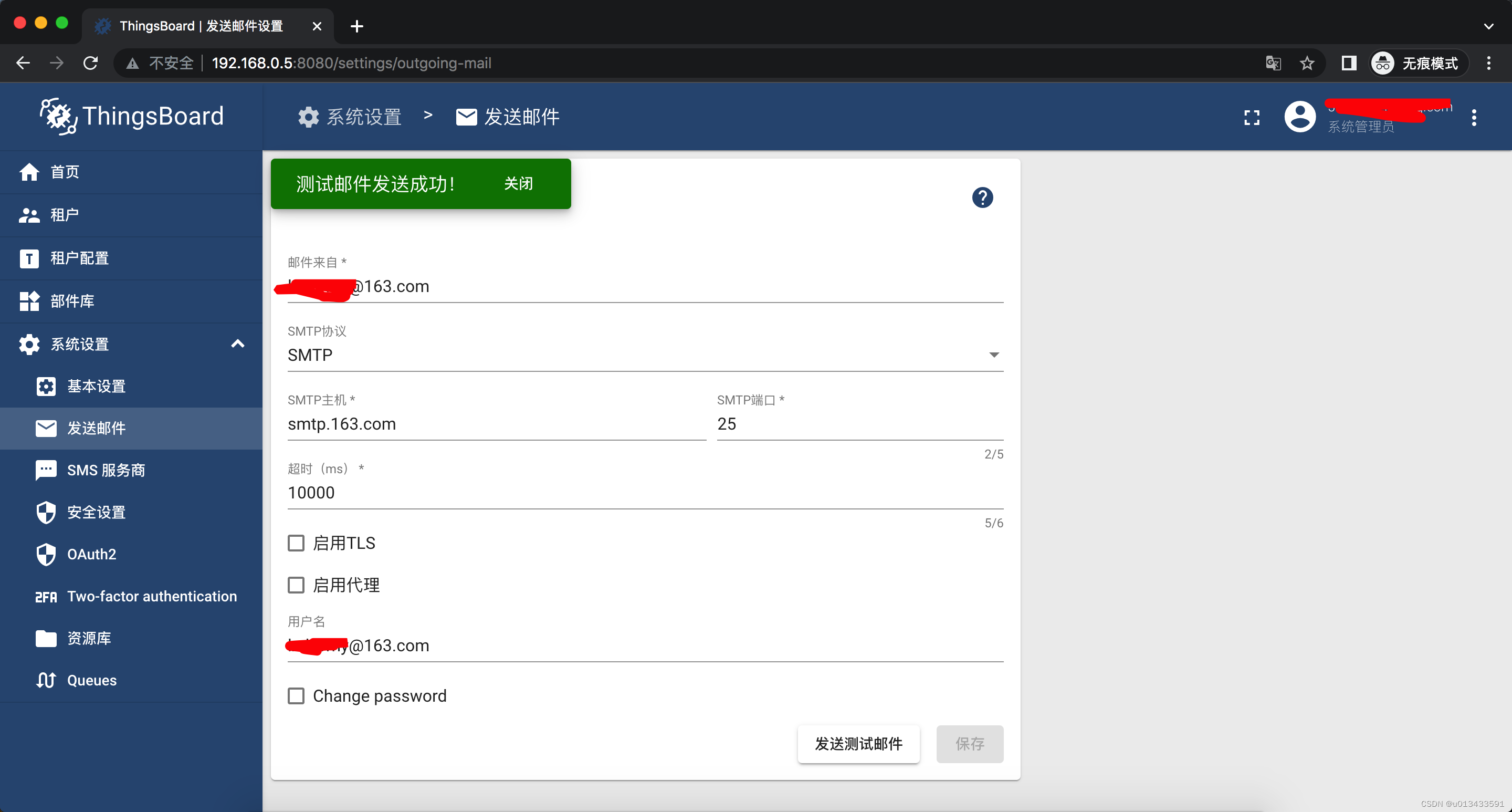
Task: Enable the 启用代理 proxy checkbox
Action: click(x=297, y=585)
